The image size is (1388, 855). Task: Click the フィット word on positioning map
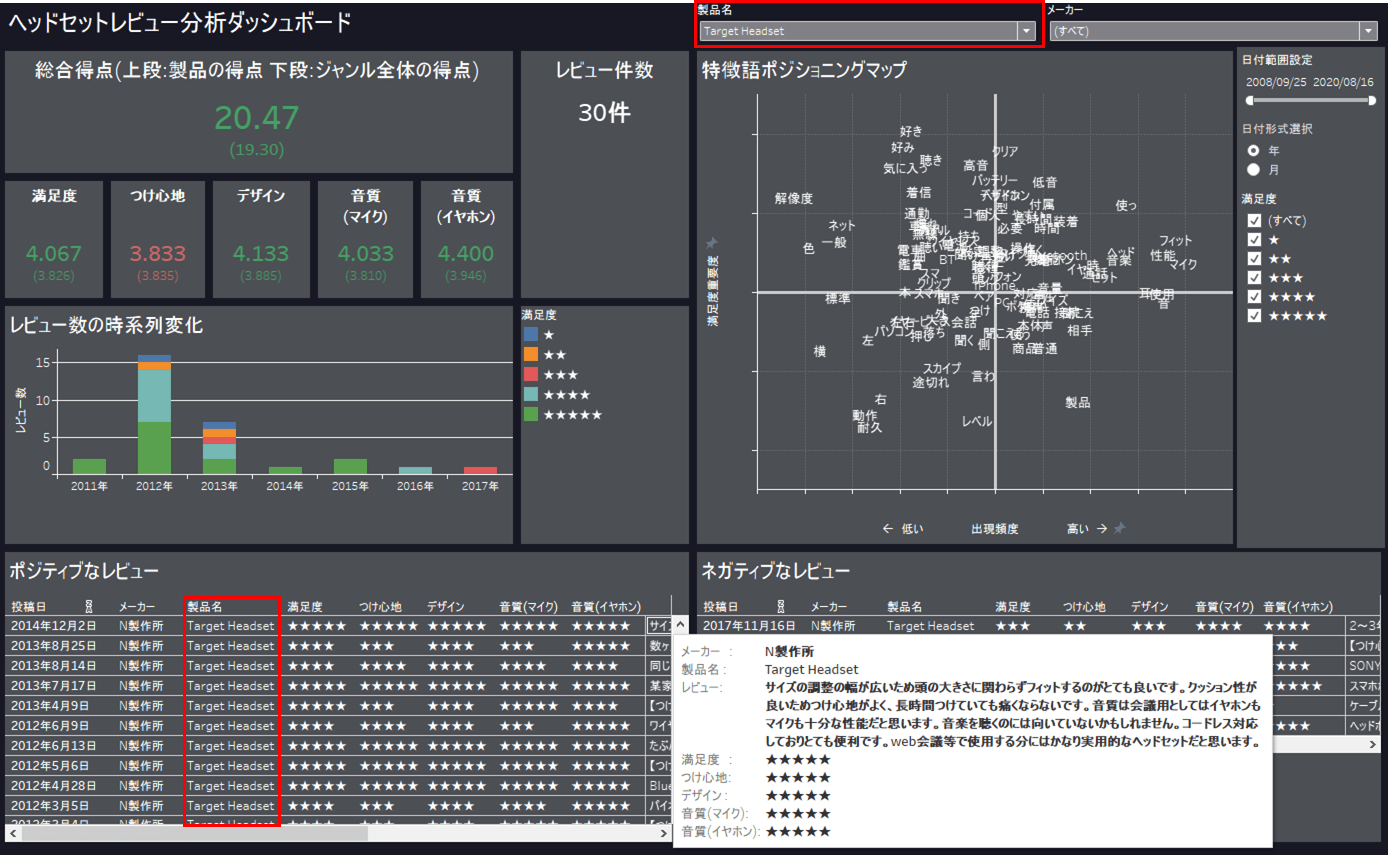[1176, 241]
